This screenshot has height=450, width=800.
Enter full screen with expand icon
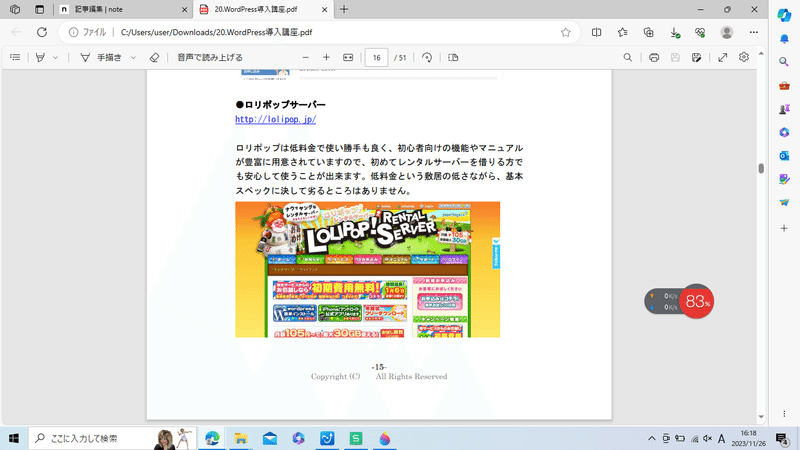(722, 58)
